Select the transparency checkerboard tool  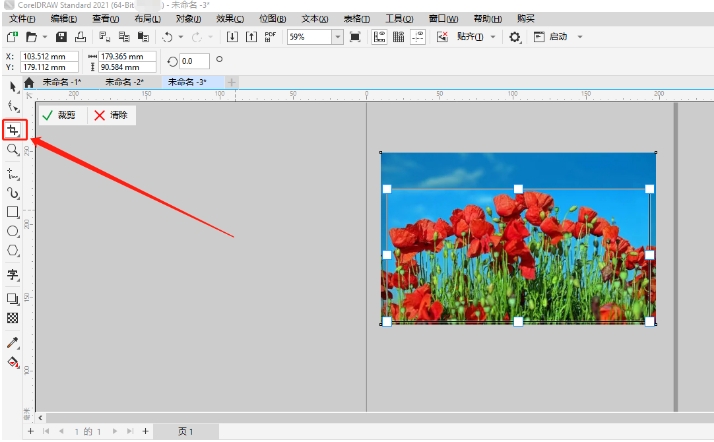pyautogui.click(x=13, y=318)
